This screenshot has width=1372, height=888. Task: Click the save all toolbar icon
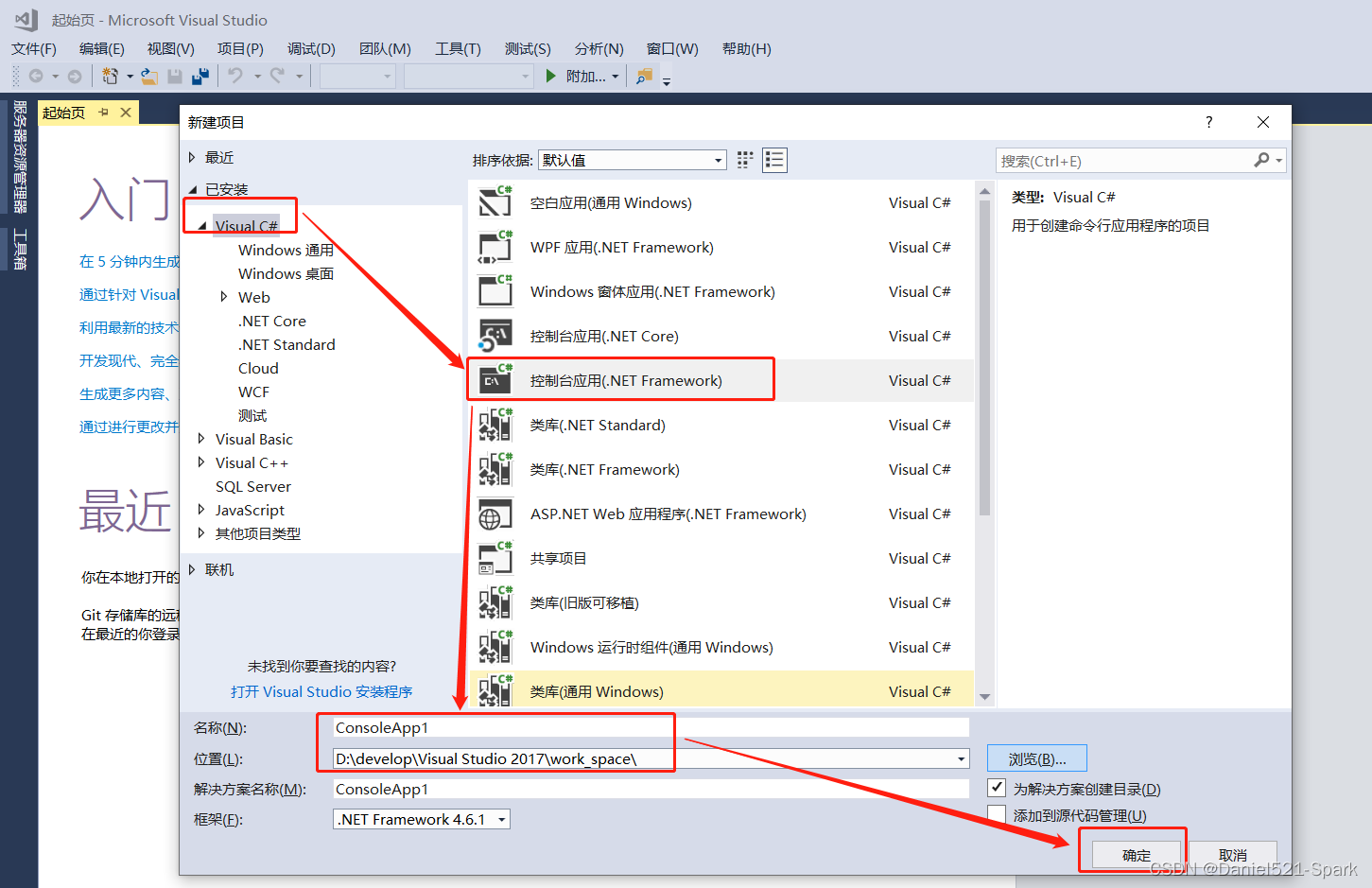click(200, 76)
